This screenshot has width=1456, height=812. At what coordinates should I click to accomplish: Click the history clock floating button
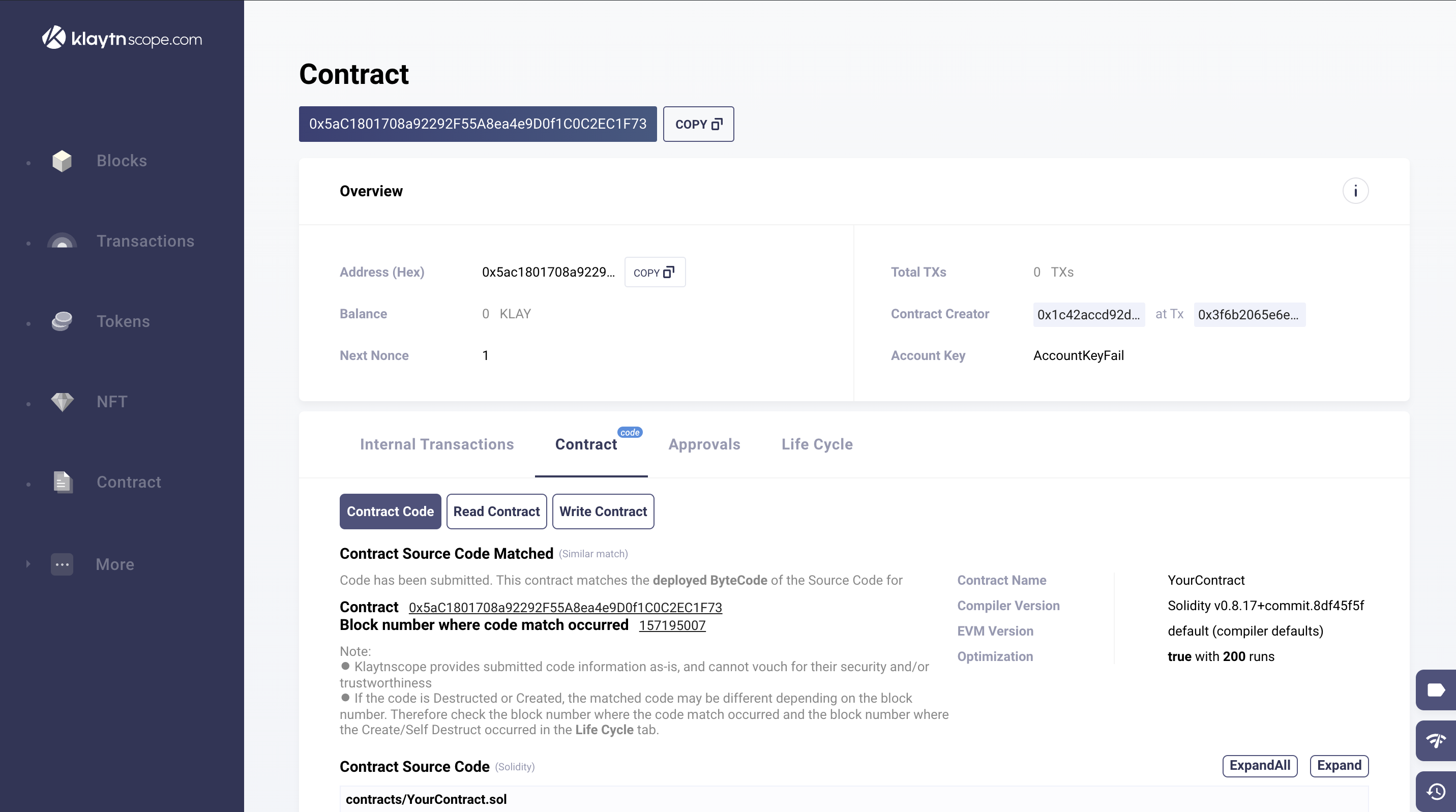(x=1436, y=791)
